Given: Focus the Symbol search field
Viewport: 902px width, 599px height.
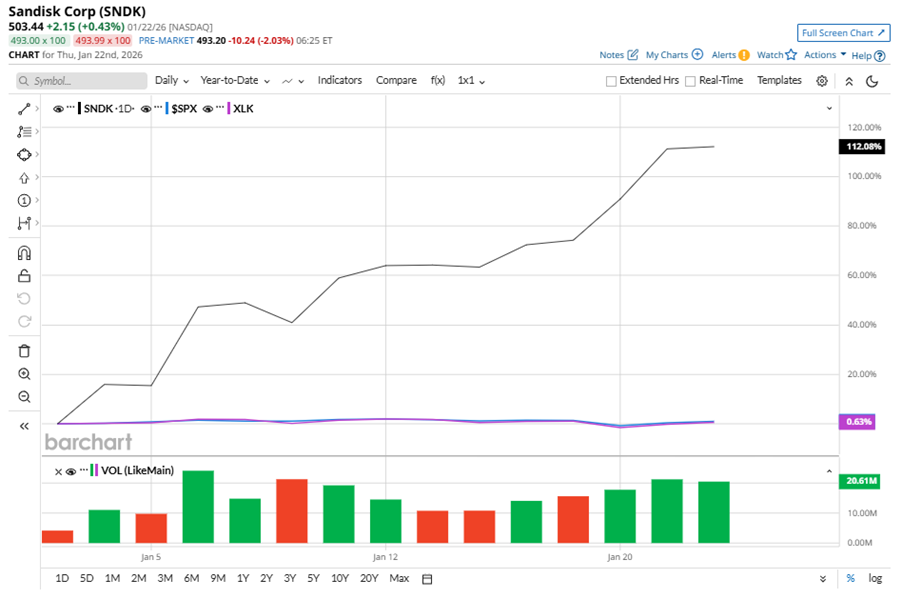Looking at the screenshot, I should (82, 81).
